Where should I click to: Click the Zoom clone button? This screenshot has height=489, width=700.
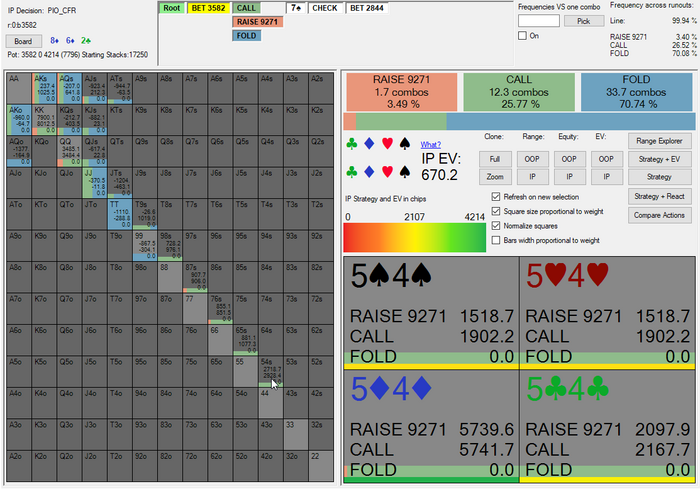(495, 177)
